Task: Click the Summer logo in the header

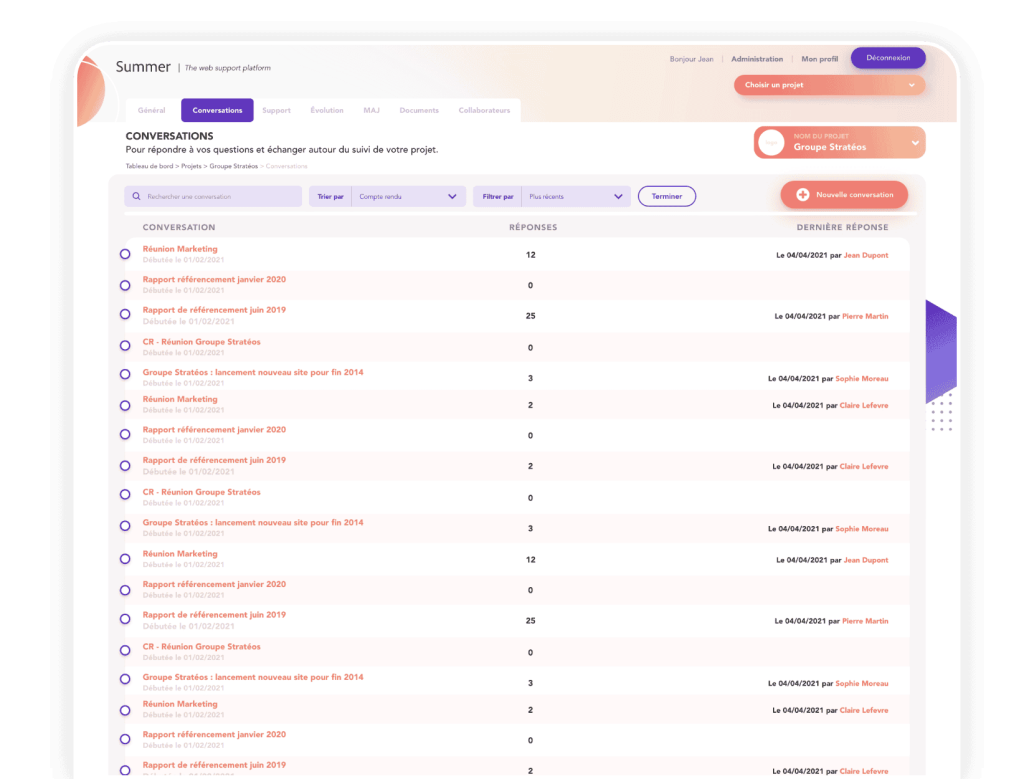Action: [143, 67]
